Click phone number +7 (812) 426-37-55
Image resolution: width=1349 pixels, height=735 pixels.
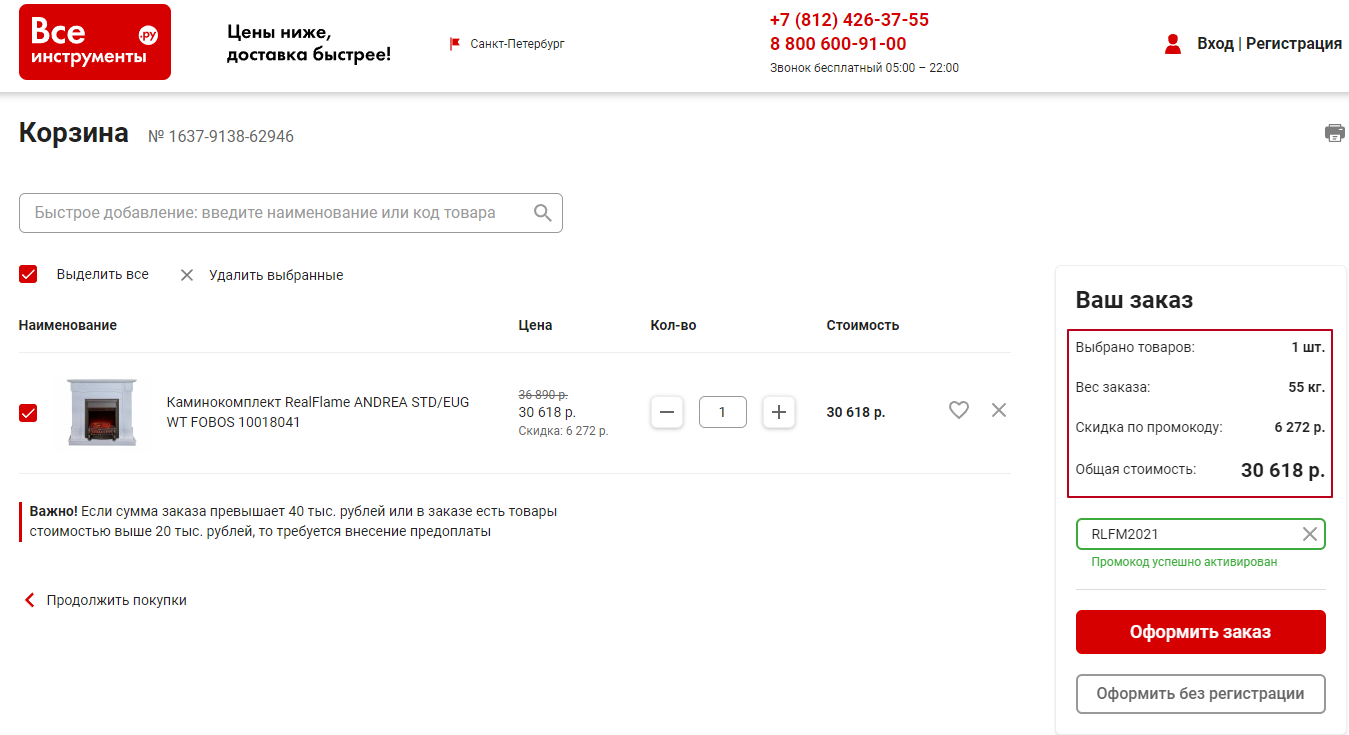click(849, 20)
